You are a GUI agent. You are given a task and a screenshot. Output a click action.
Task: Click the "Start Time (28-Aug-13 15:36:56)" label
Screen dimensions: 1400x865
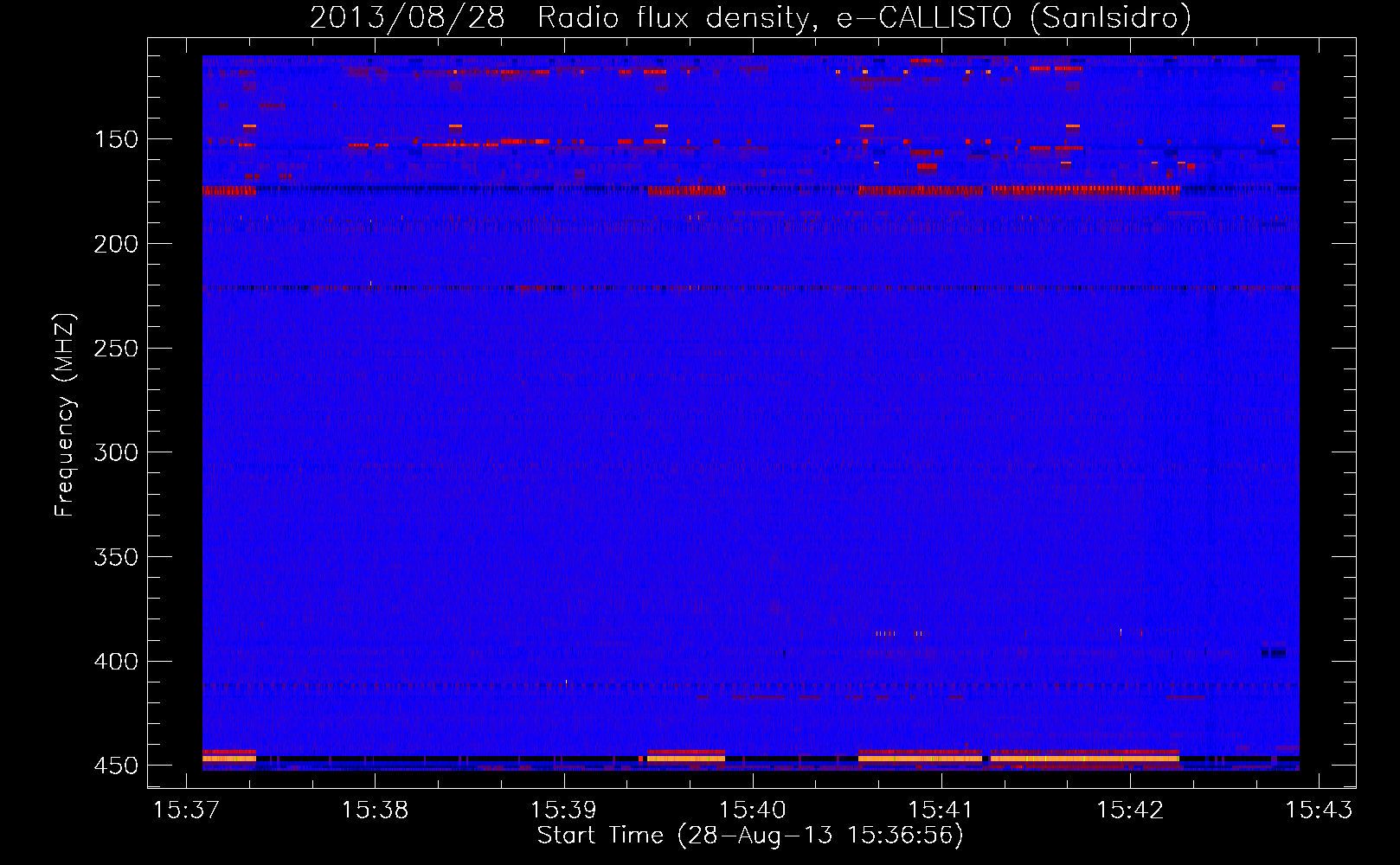coord(750,836)
